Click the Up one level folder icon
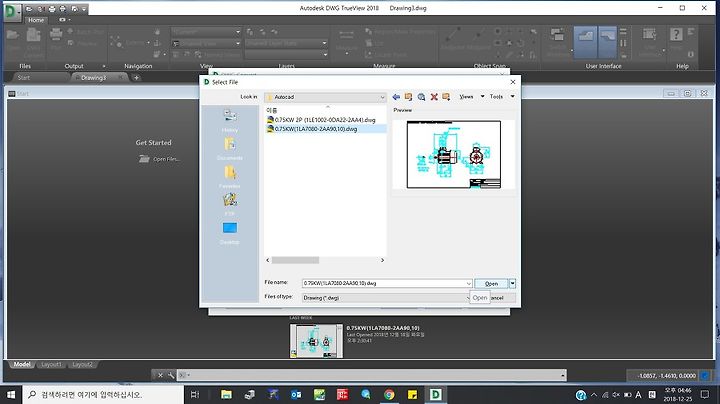 408,97
